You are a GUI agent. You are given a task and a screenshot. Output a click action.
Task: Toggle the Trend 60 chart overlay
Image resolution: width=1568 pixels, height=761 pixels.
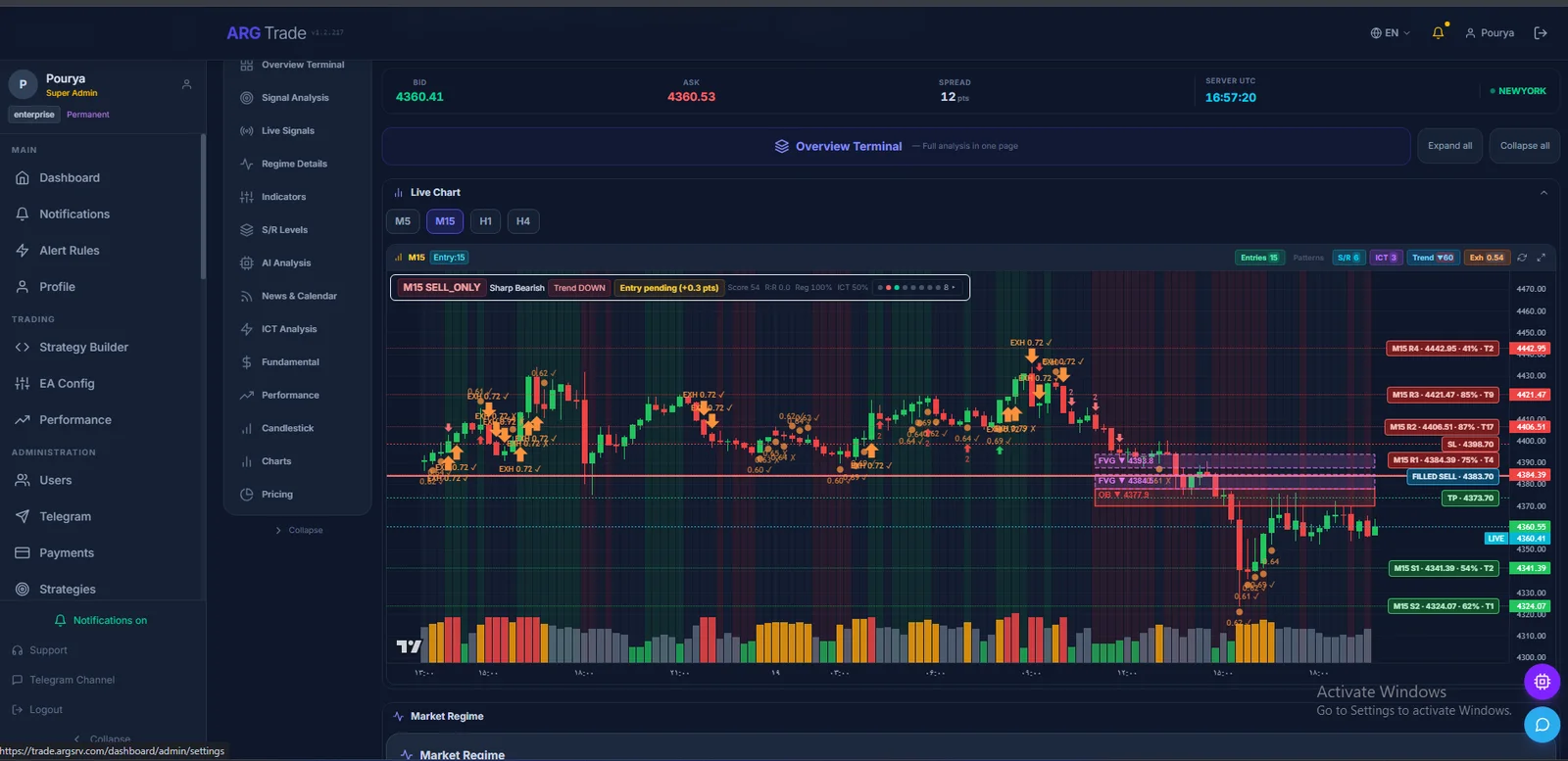(1433, 258)
